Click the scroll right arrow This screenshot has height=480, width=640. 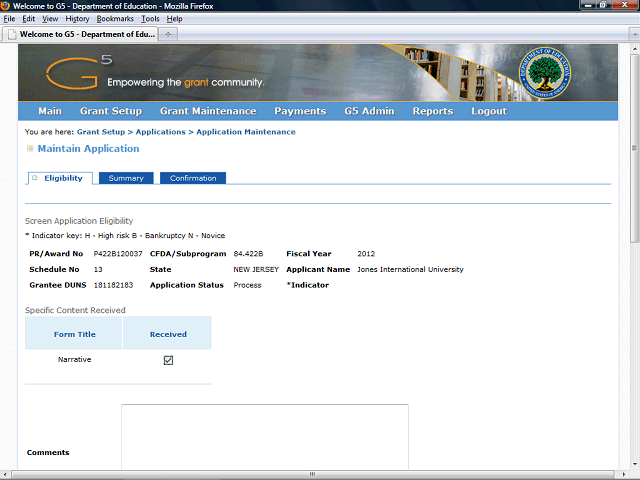[624, 475]
